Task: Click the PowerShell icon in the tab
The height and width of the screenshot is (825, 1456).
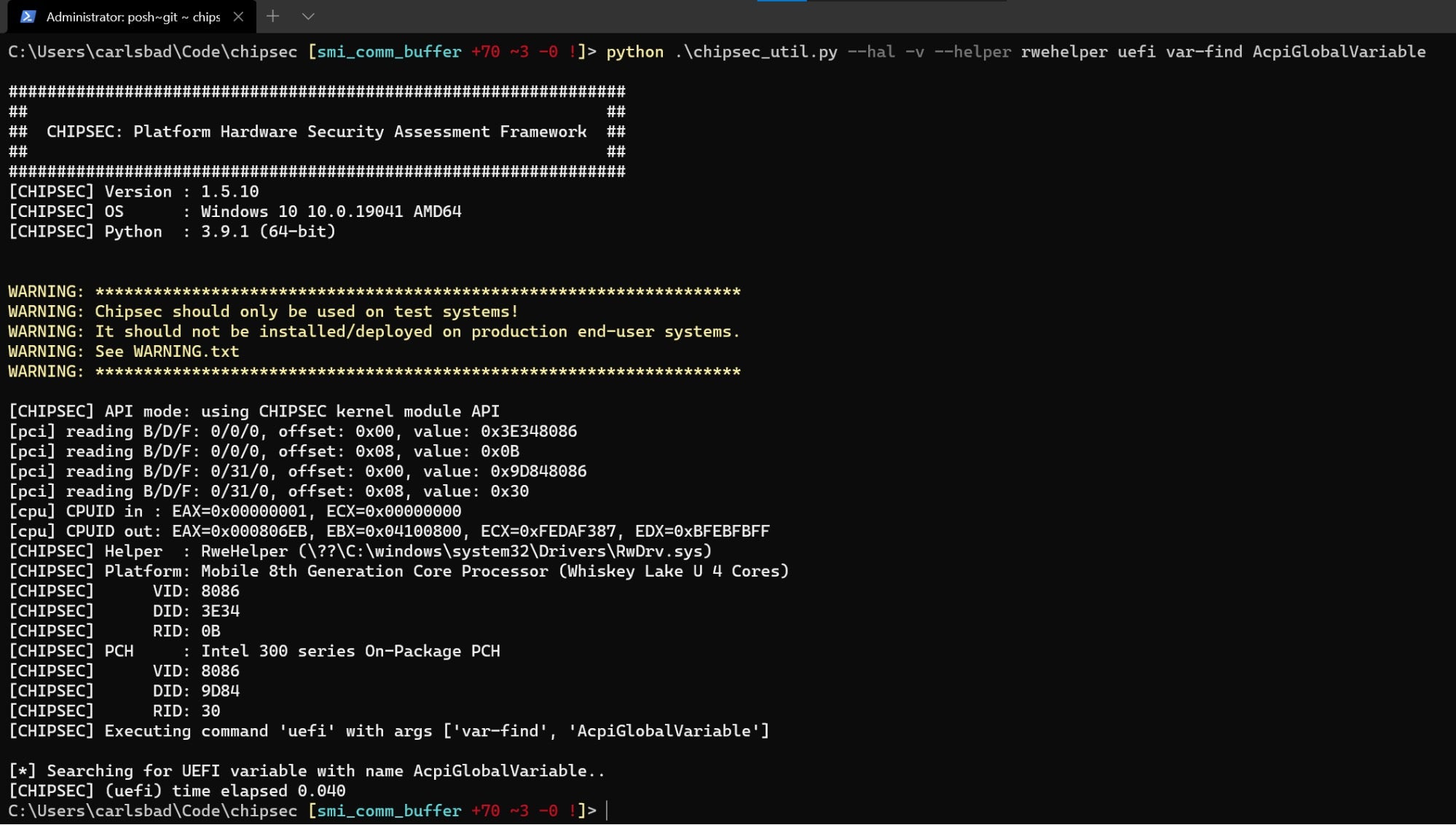Action: point(28,17)
